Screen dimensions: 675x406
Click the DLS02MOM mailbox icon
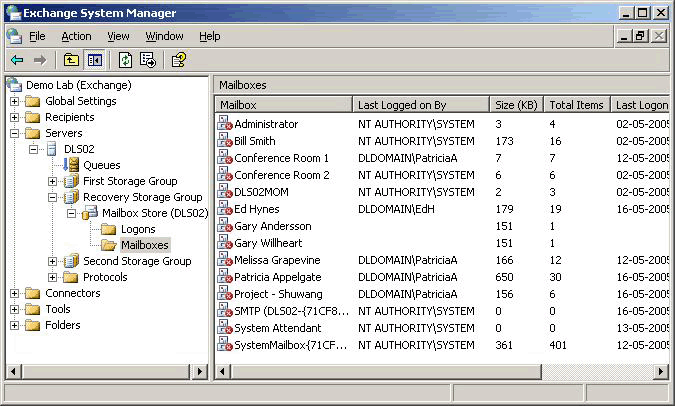(225, 192)
